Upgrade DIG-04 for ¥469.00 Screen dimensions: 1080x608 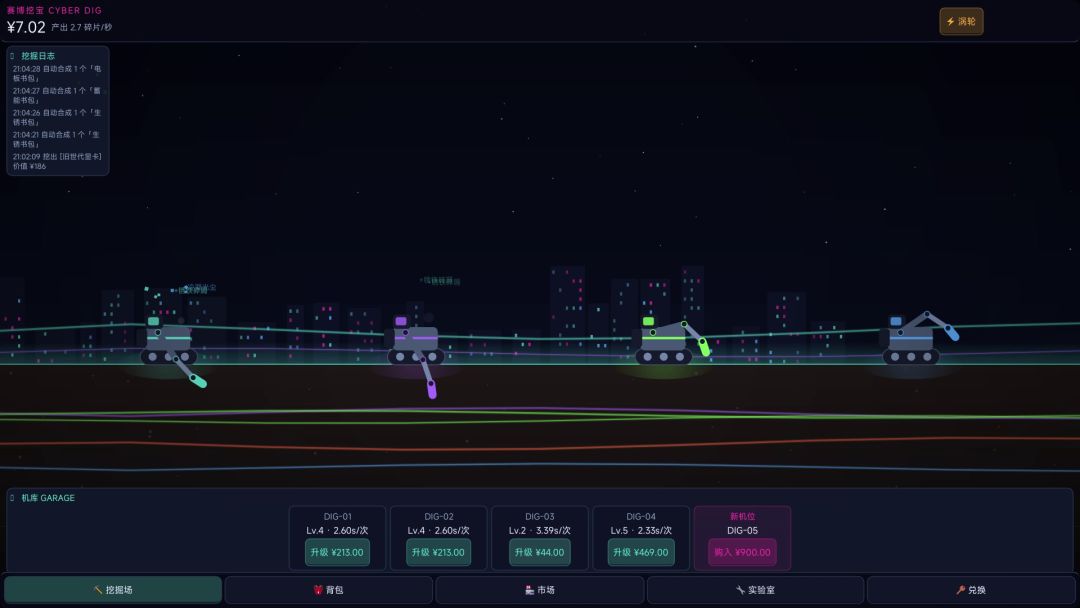pyautogui.click(x=641, y=552)
